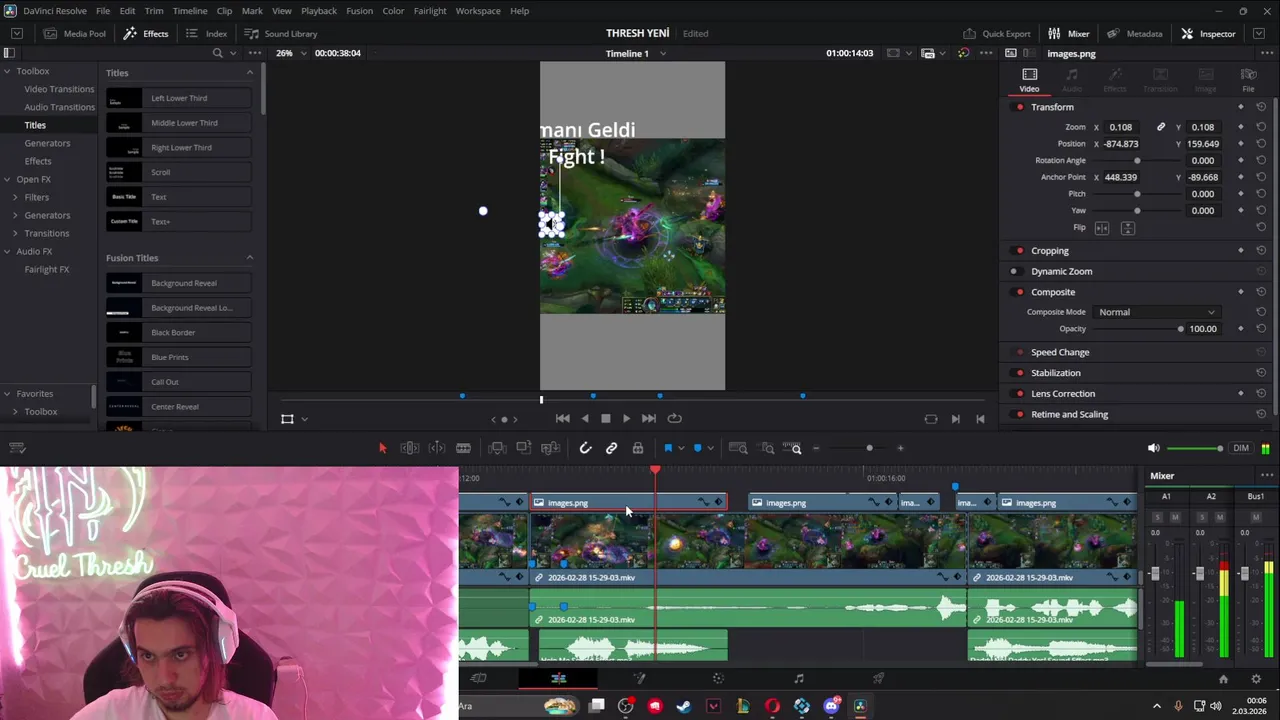The width and height of the screenshot is (1280, 720).
Task: Toggle the Transform section enable switch
Action: 1019,107
